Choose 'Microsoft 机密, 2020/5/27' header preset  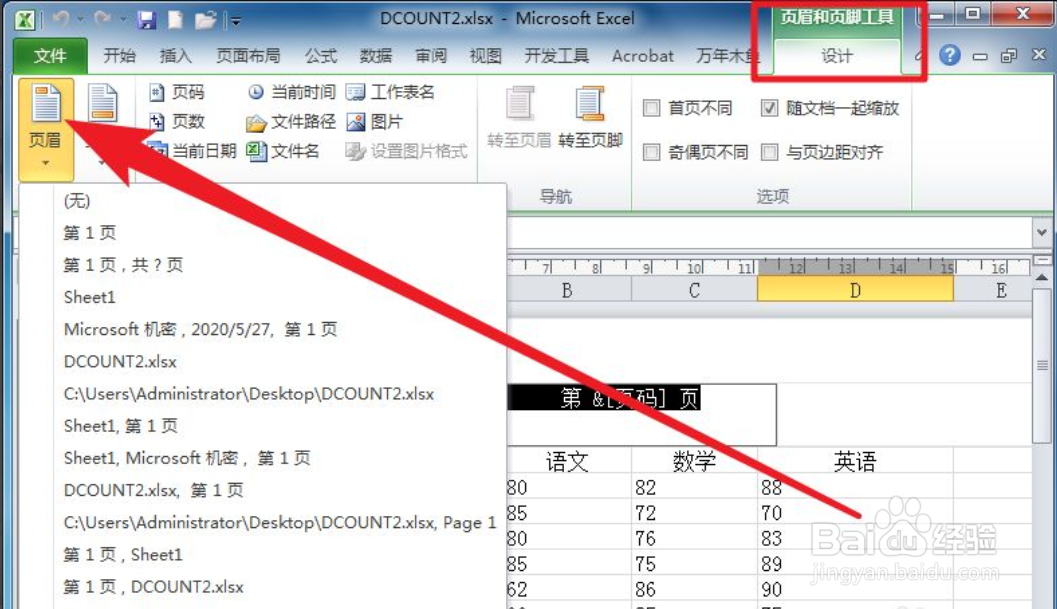pos(263,329)
